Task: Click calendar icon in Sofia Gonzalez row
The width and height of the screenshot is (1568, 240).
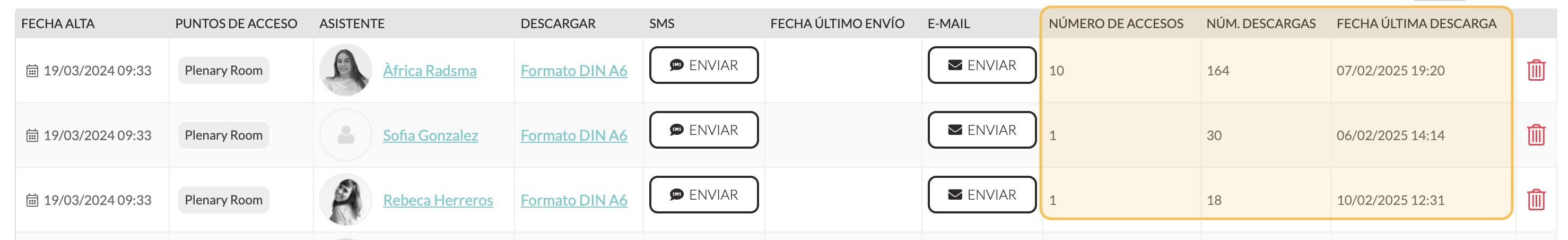Action: pyautogui.click(x=32, y=135)
